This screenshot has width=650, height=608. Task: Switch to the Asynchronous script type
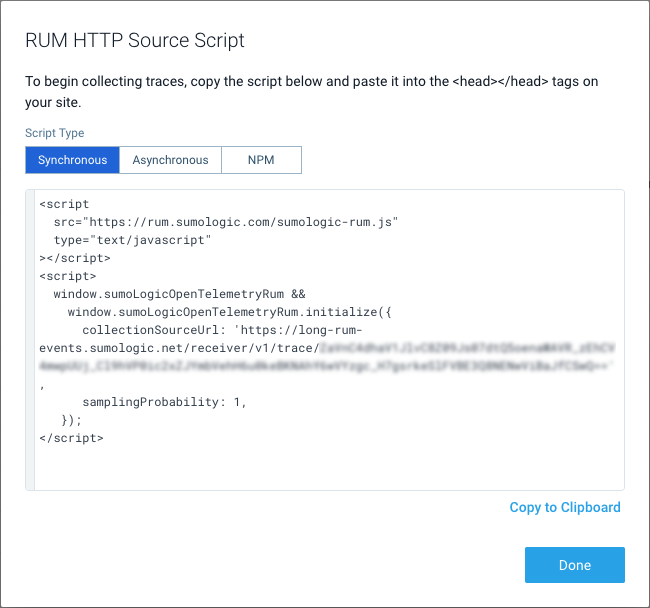coord(170,160)
